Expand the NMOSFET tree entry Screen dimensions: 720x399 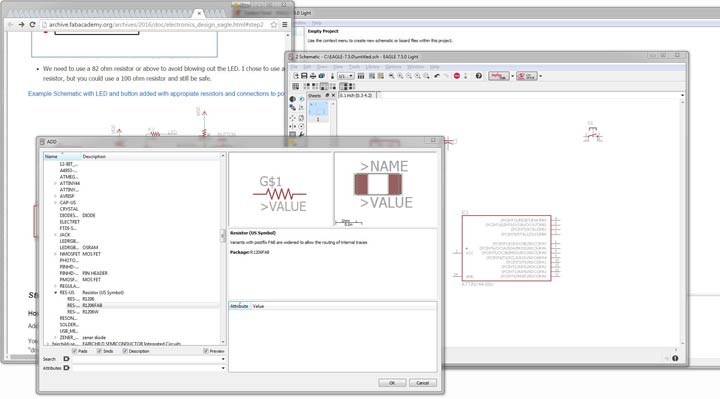tap(56, 254)
